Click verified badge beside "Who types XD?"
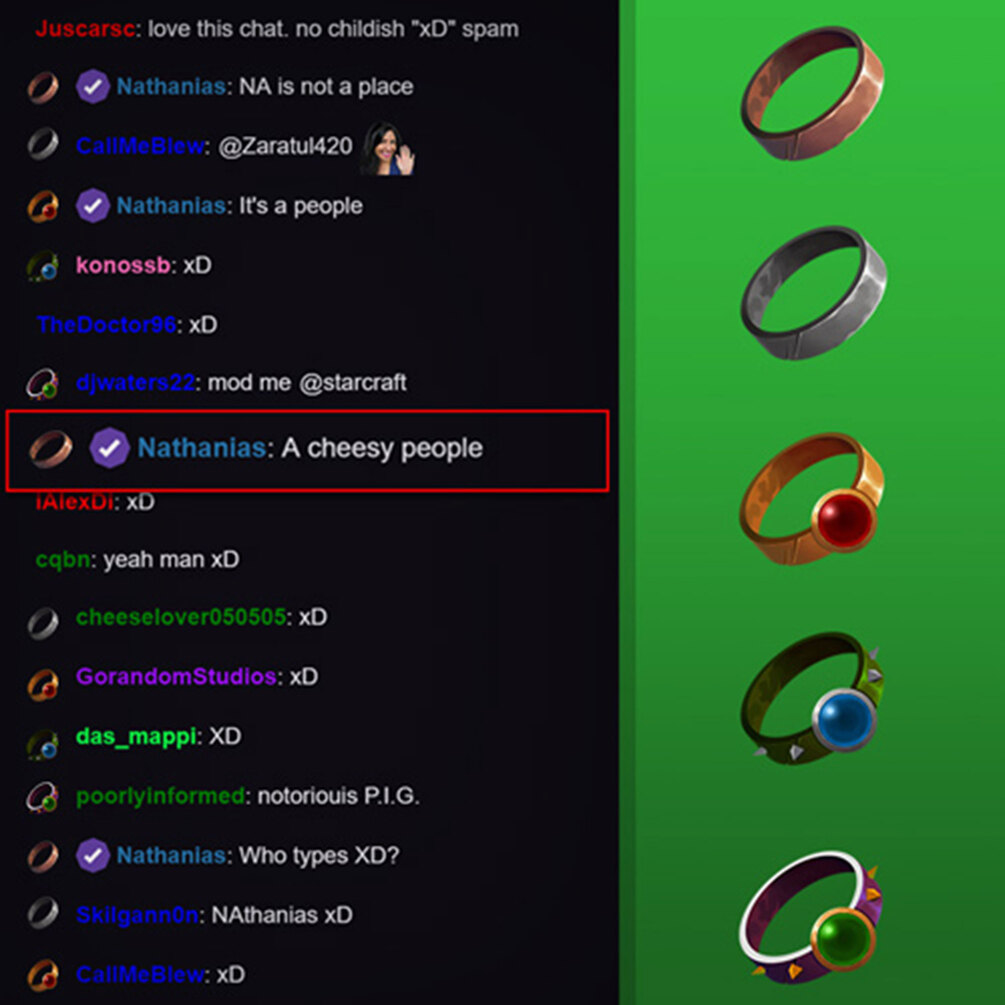Viewport: 1005px width, 1005px height. coord(92,856)
